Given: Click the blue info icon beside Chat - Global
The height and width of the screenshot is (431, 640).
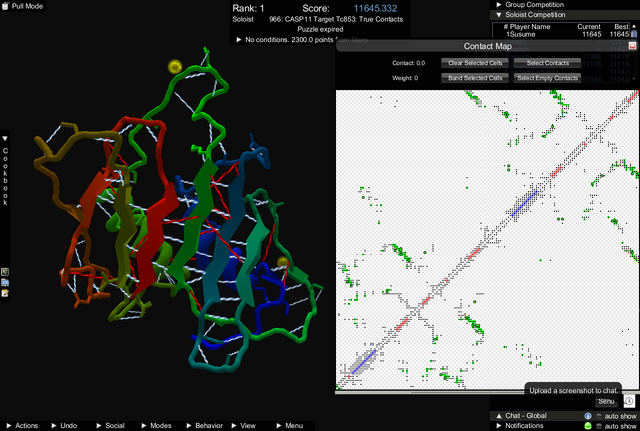Looking at the screenshot, I should [x=588, y=415].
